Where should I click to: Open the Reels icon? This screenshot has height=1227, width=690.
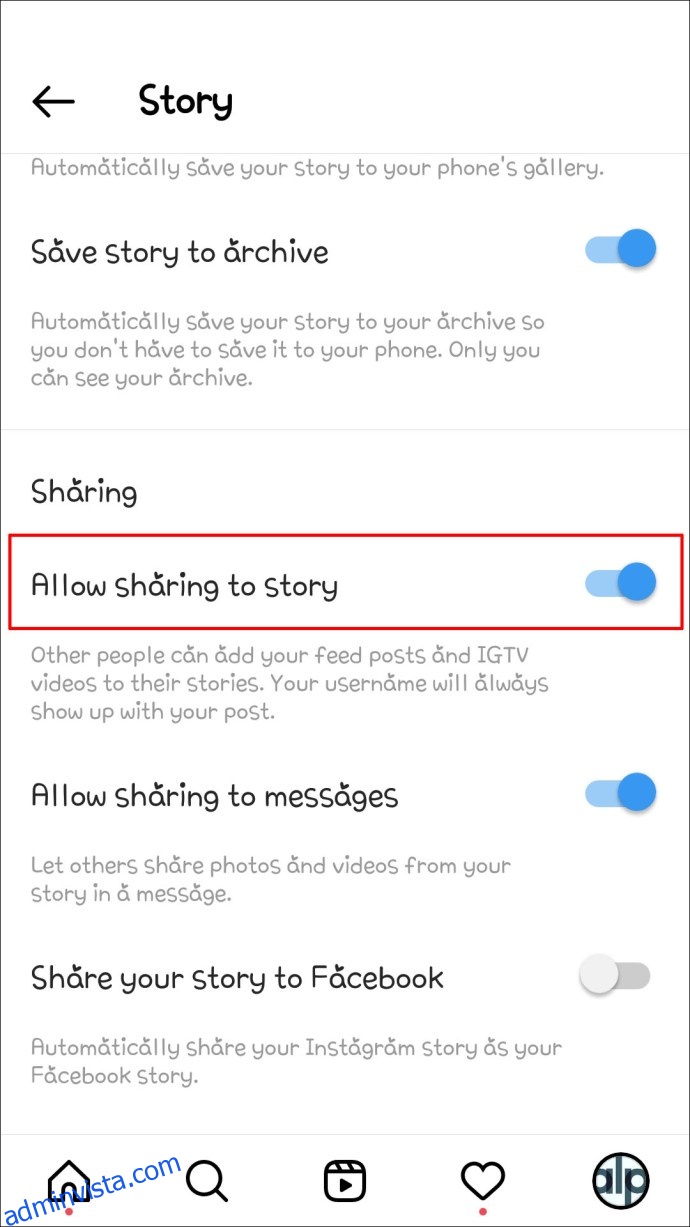pyautogui.click(x=345, y=1181)
